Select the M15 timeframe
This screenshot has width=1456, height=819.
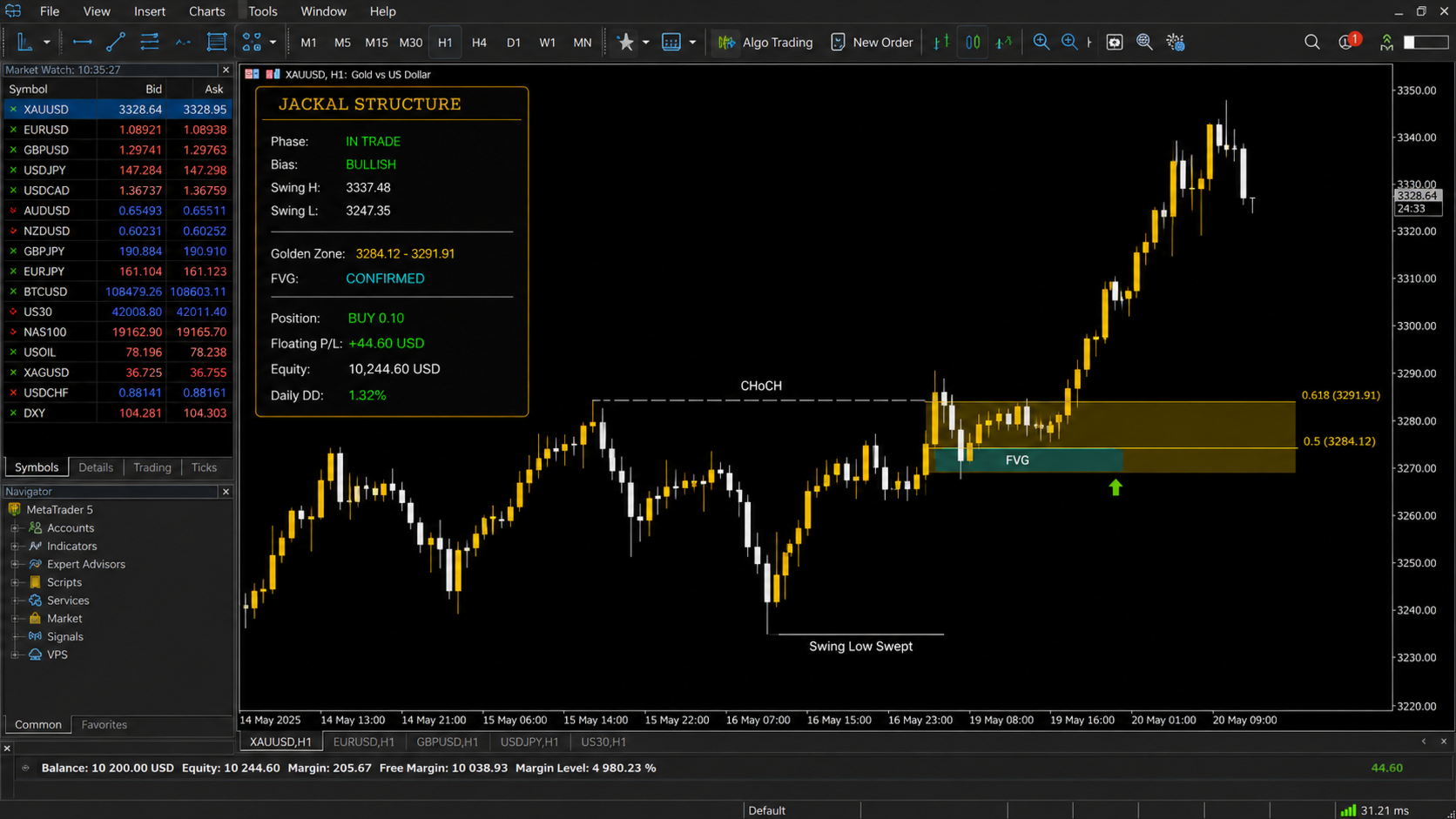tap(376, 42)
